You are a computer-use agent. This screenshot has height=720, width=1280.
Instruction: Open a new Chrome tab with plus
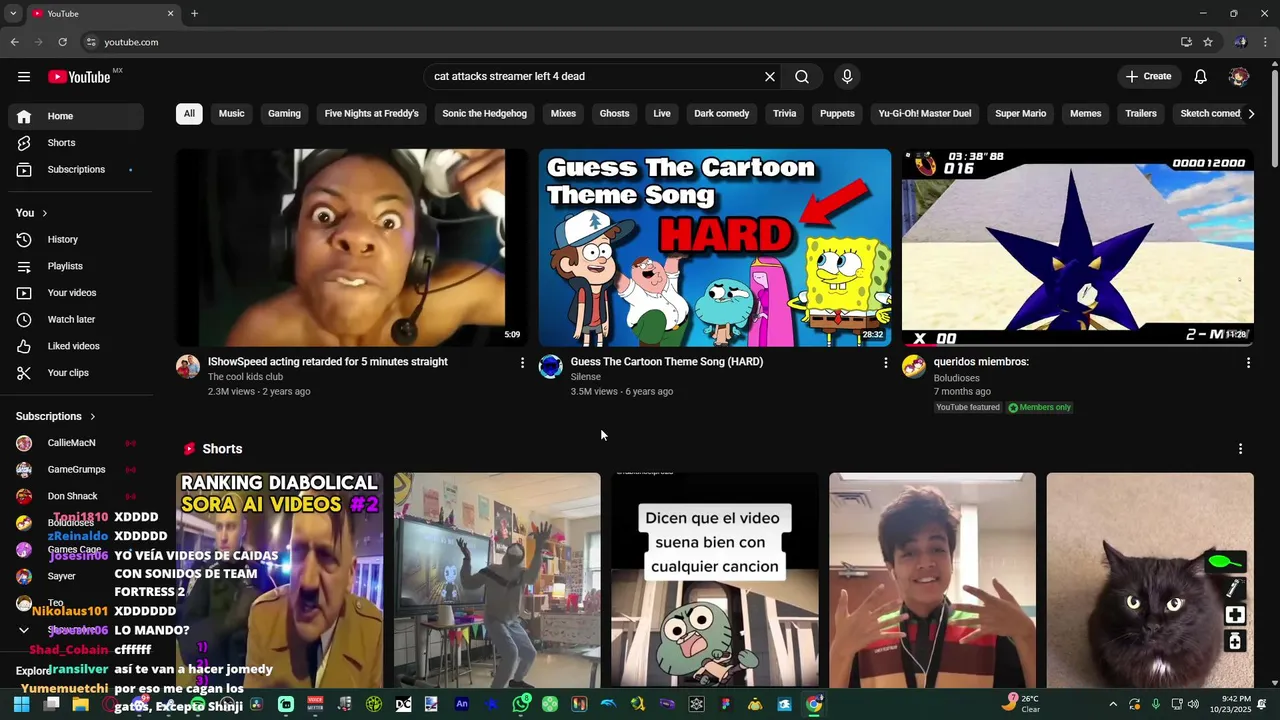(x=194, y=13)
